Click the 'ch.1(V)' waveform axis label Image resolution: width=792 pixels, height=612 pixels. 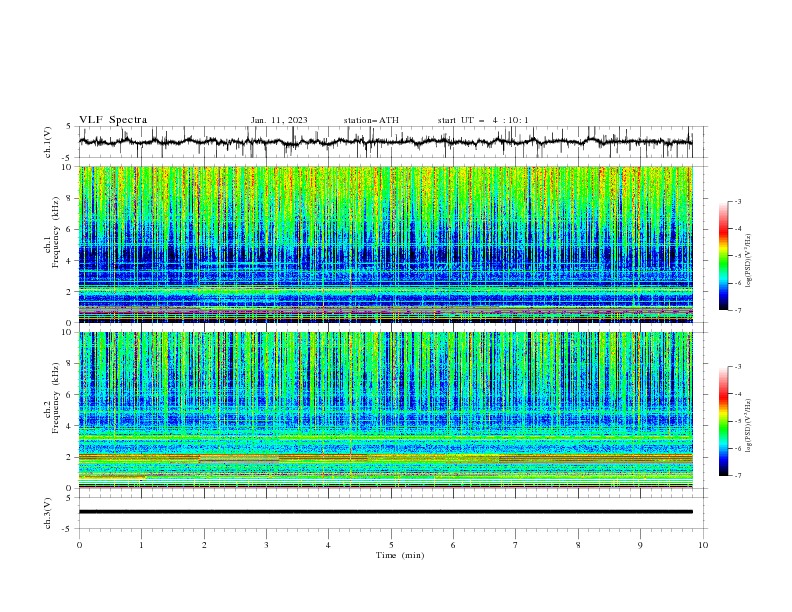tap(48, 142)
